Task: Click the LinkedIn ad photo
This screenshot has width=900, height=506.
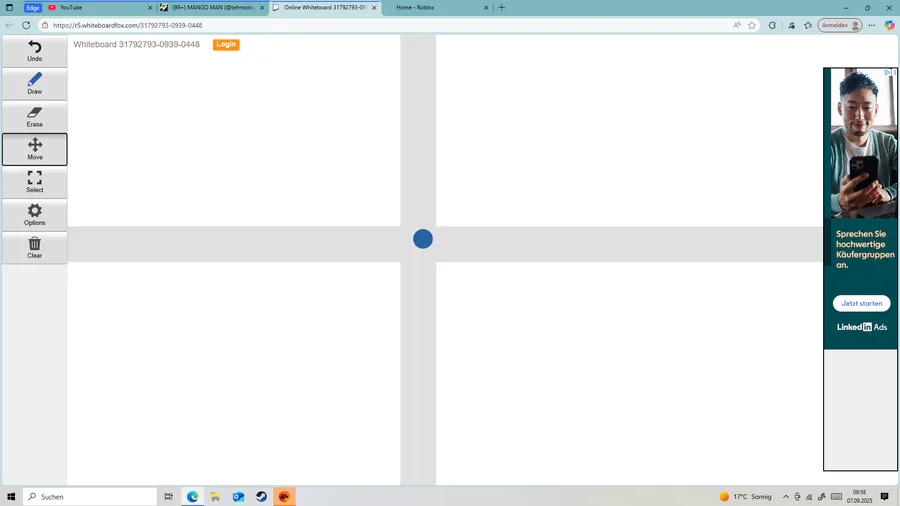Action: coord(864,143)
